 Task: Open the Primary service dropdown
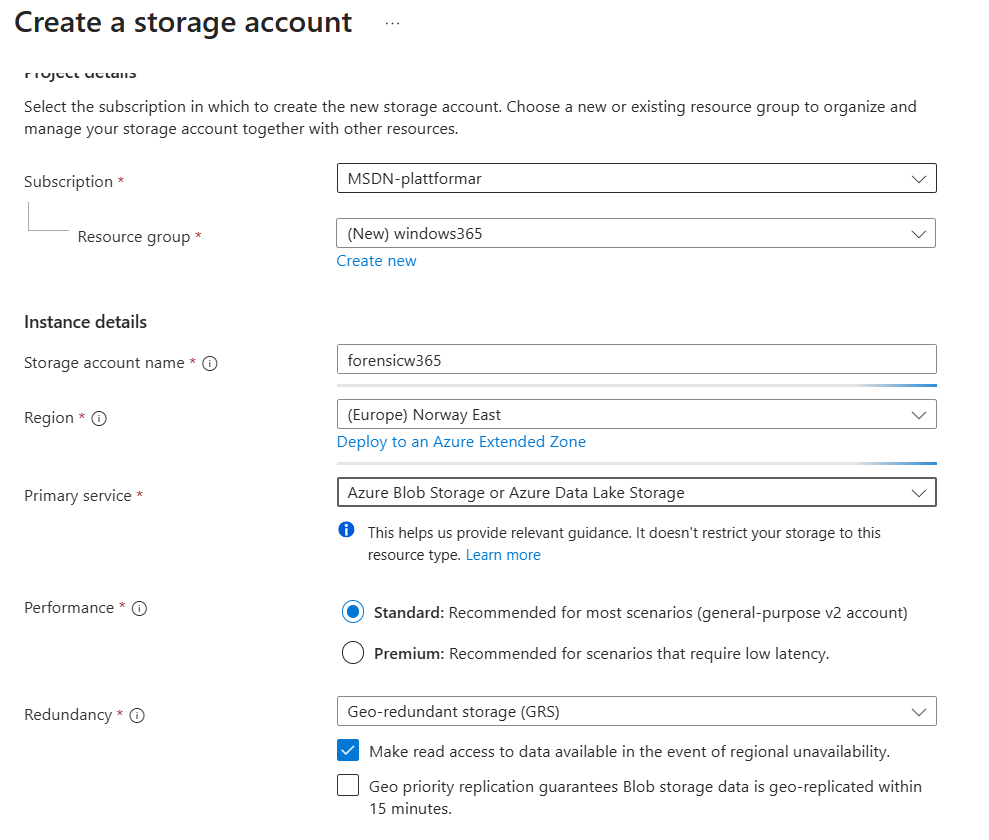tap(636, 492)
